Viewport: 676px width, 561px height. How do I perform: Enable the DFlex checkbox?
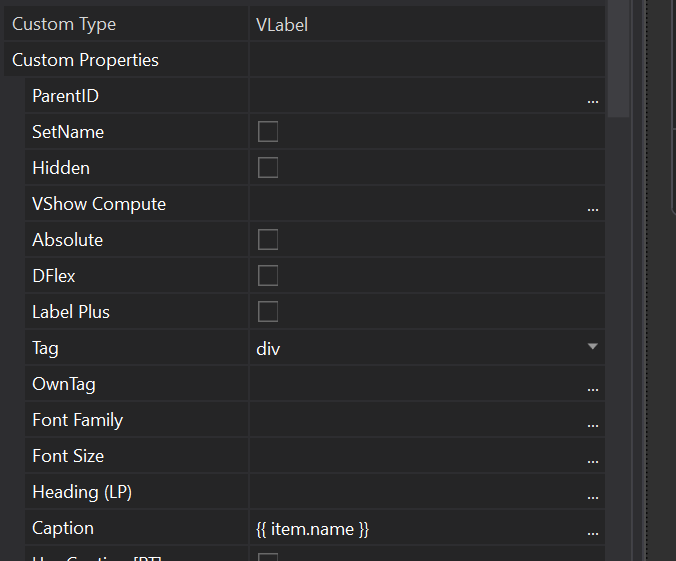point(268,276)
